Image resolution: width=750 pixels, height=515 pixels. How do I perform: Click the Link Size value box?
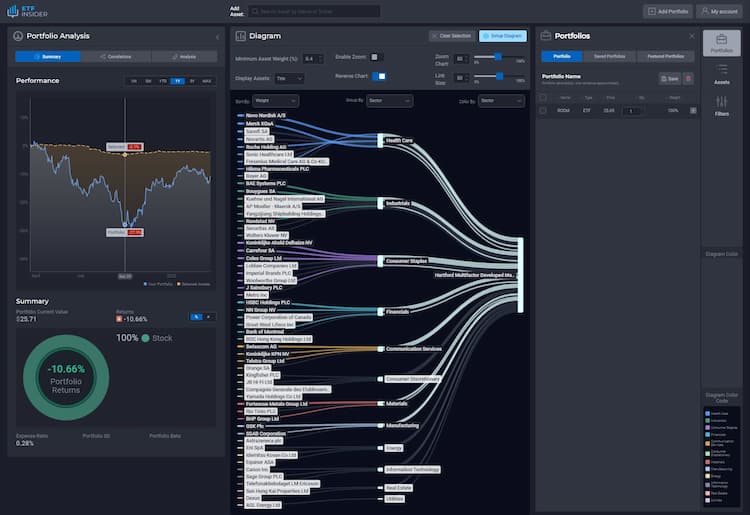[x=462, y=78]
